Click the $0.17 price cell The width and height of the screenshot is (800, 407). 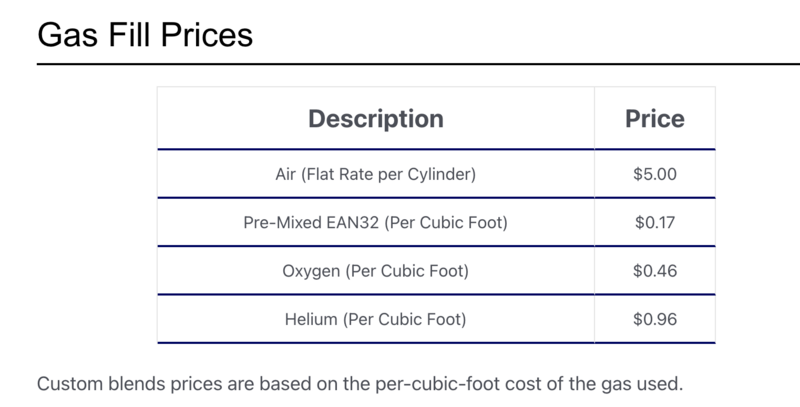[x=655, y=222]
